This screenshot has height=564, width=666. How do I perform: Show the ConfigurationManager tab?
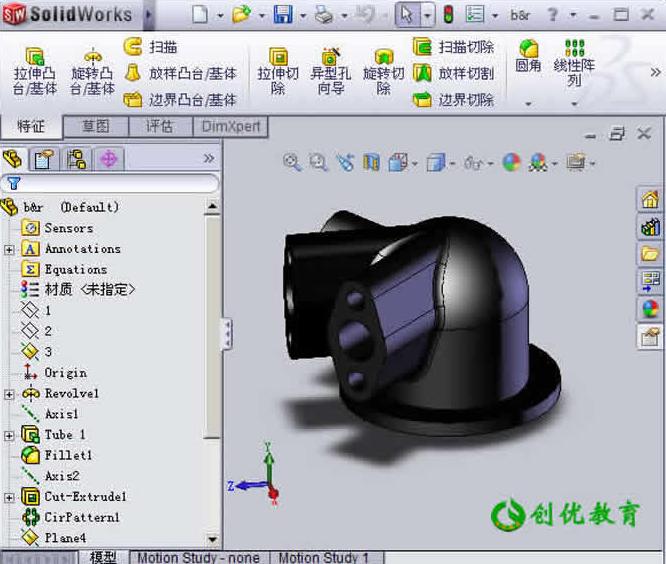tap(76, 159)
